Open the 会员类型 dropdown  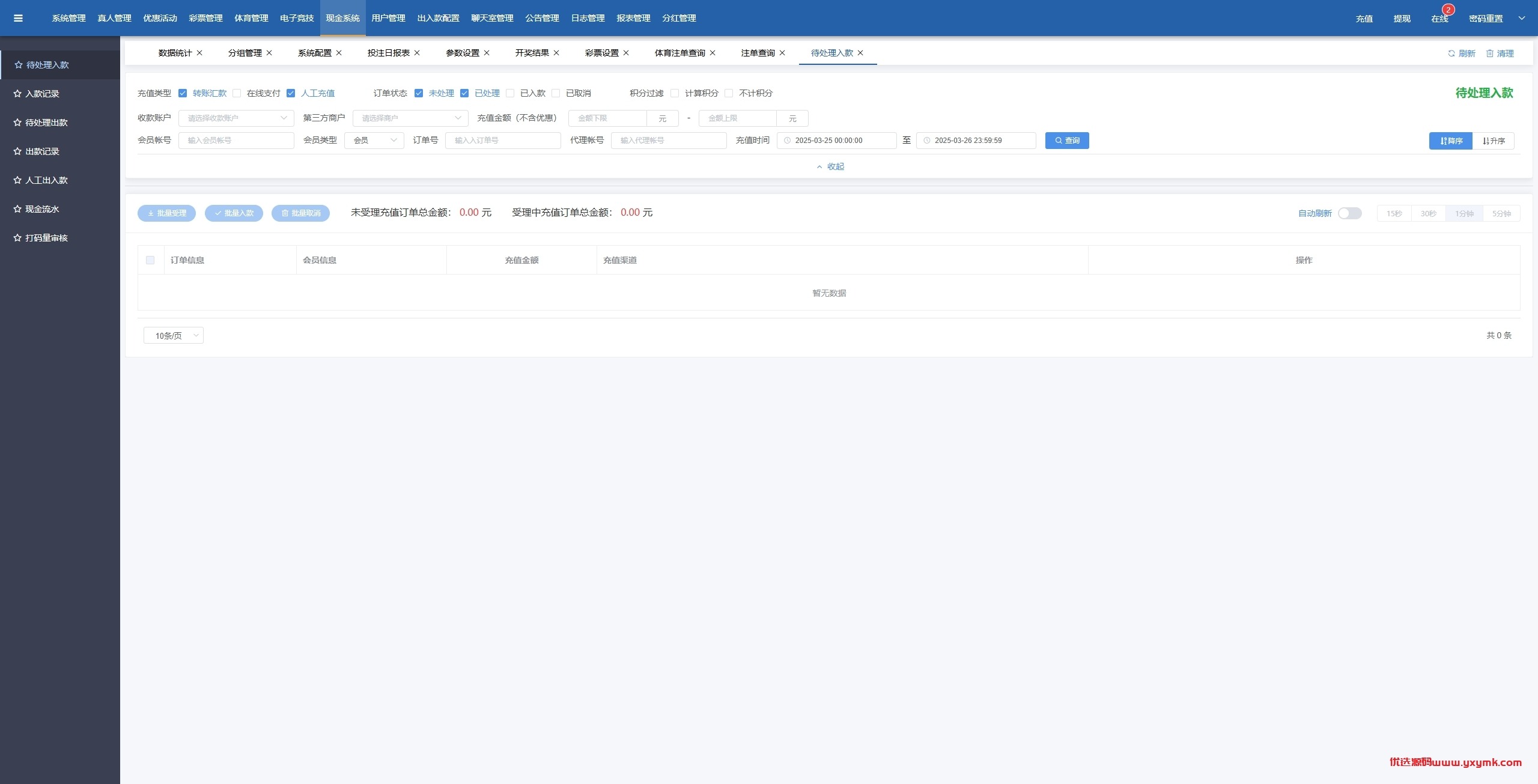(374, 141)
